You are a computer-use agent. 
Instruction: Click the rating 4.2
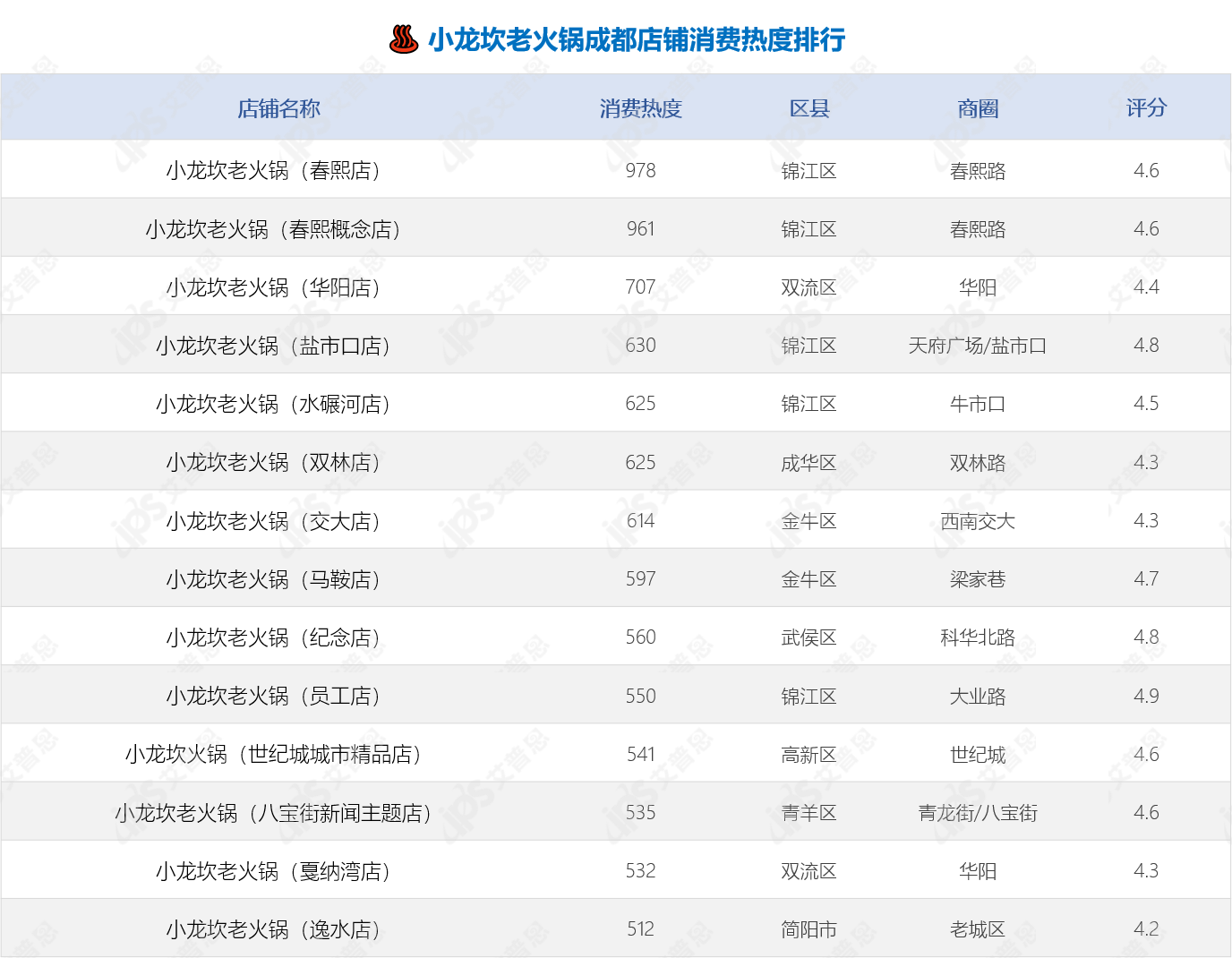coord(1147,928)
